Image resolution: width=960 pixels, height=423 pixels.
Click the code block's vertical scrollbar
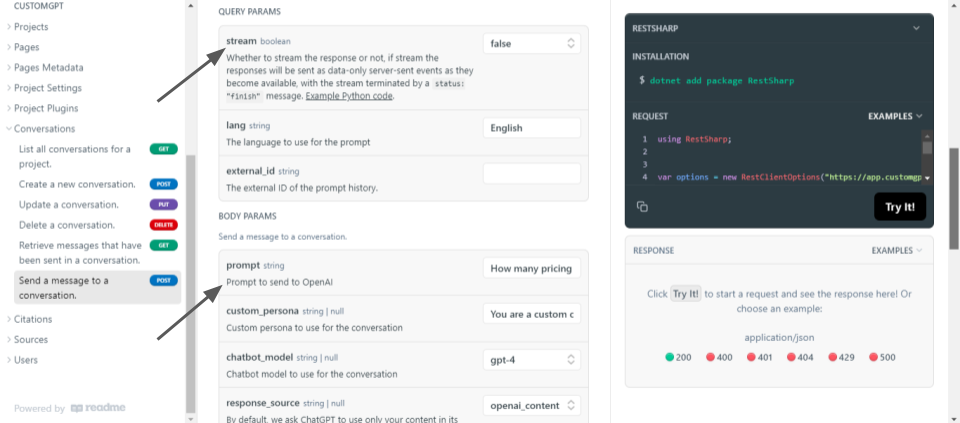927,148
